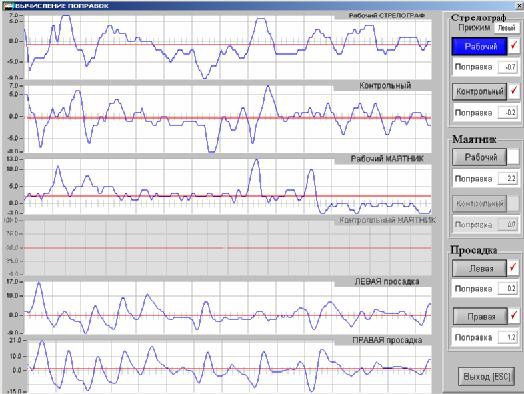Click the Поправка field with value 1.2
This screenshot has height=394, width=524.
(x=508, y=338)
